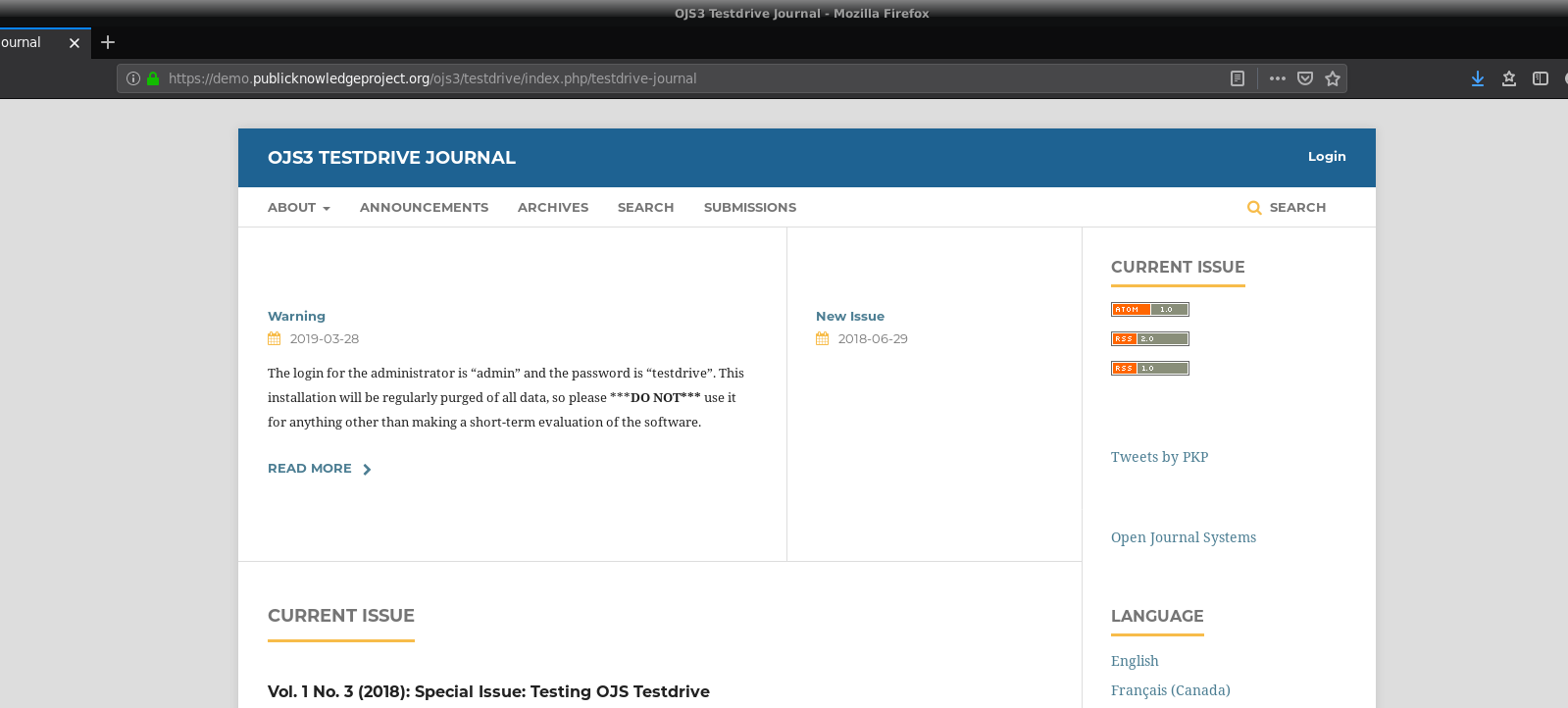Open the Submissions navigation item
This screenshot has height=708, width=1568.
749,208
